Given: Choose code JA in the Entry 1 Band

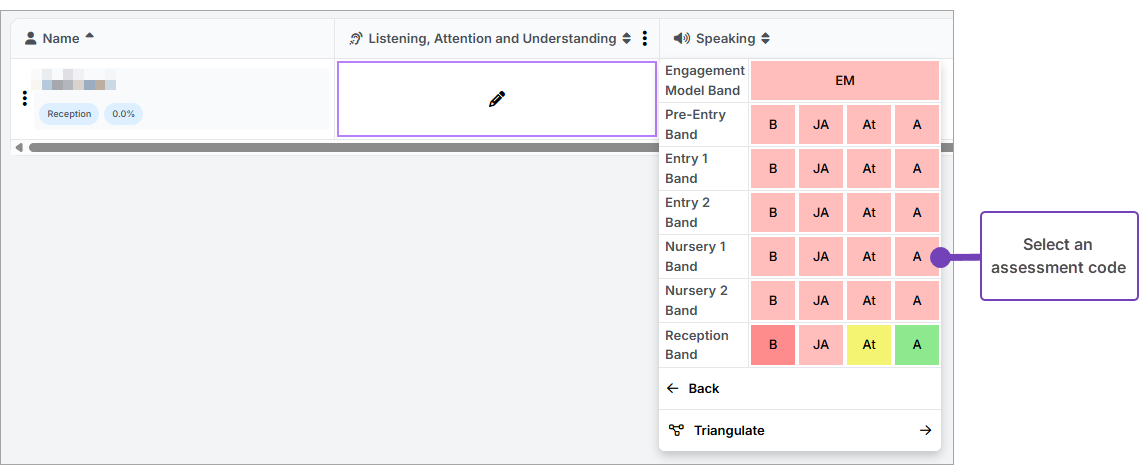Looking at the screenshot, I should [821, 169].
